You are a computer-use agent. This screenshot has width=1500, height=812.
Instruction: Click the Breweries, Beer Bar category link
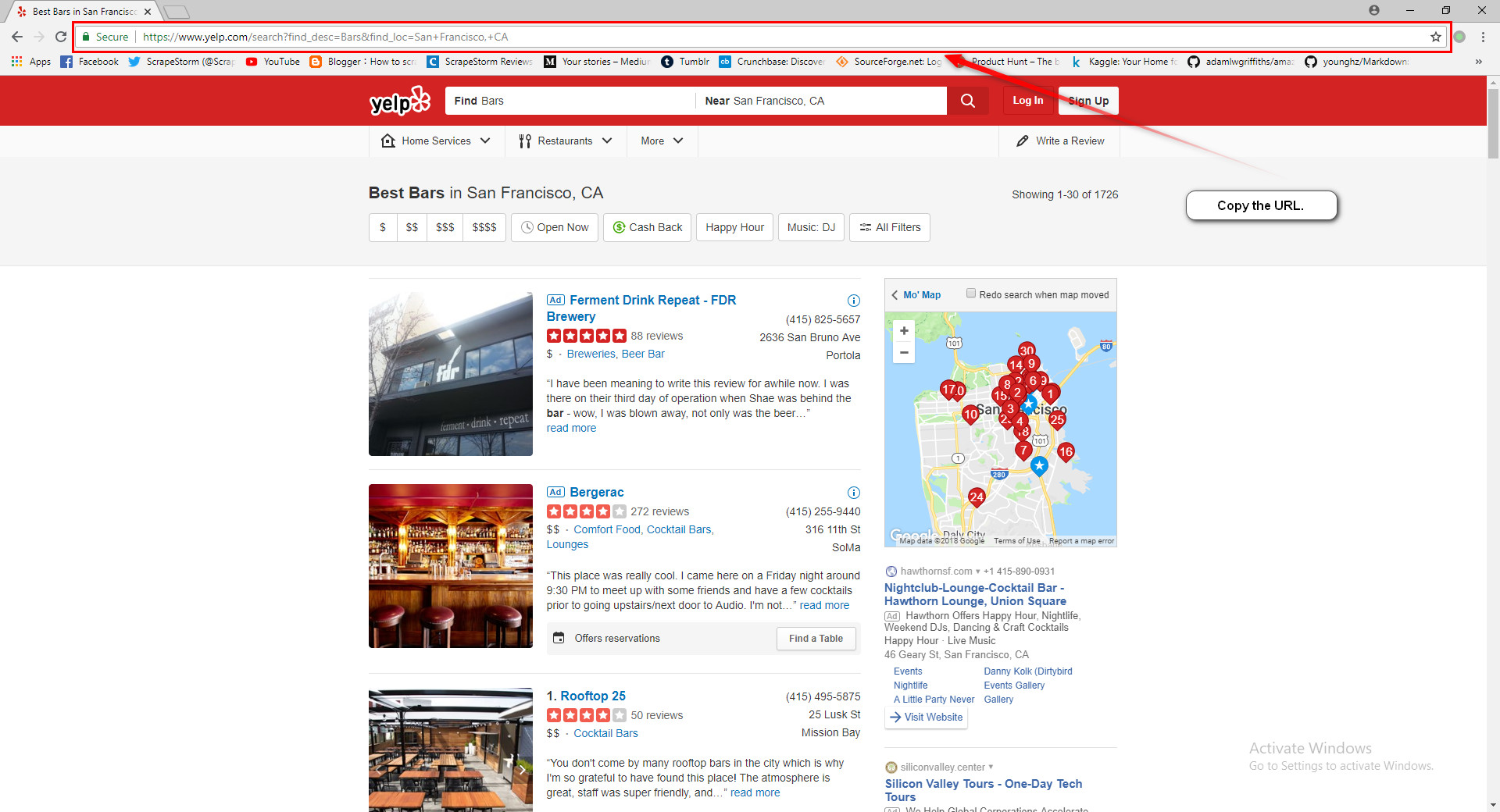pyautogui.click(x=616, y=354)
